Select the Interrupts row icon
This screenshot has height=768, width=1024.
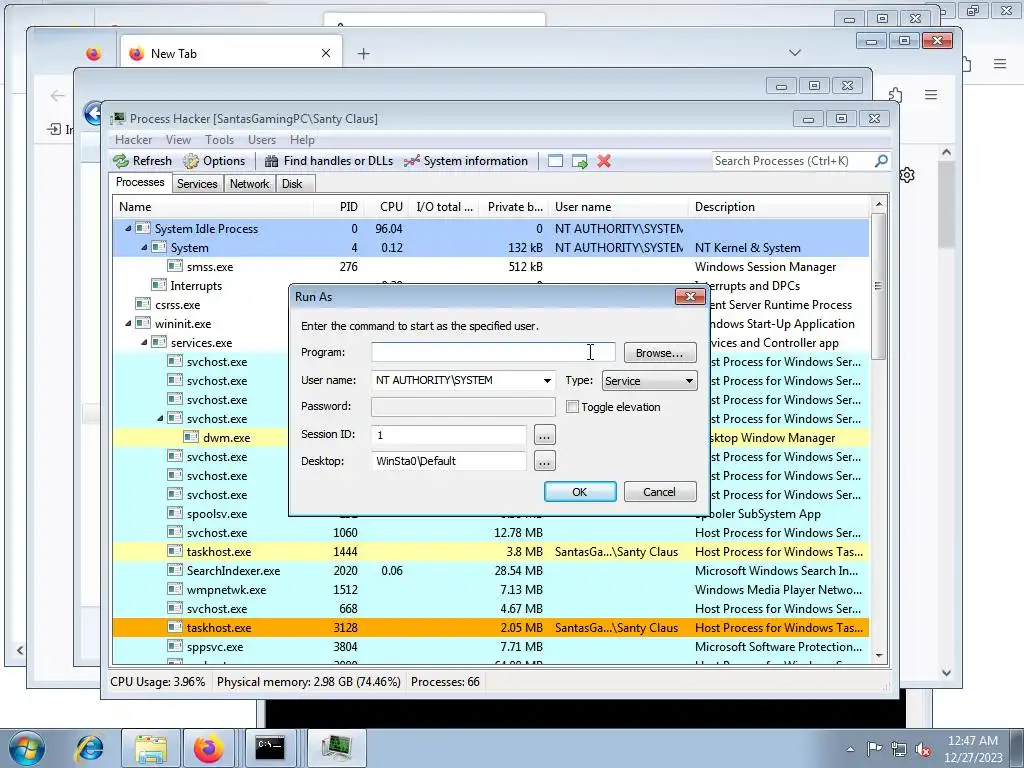coord(159,285)
